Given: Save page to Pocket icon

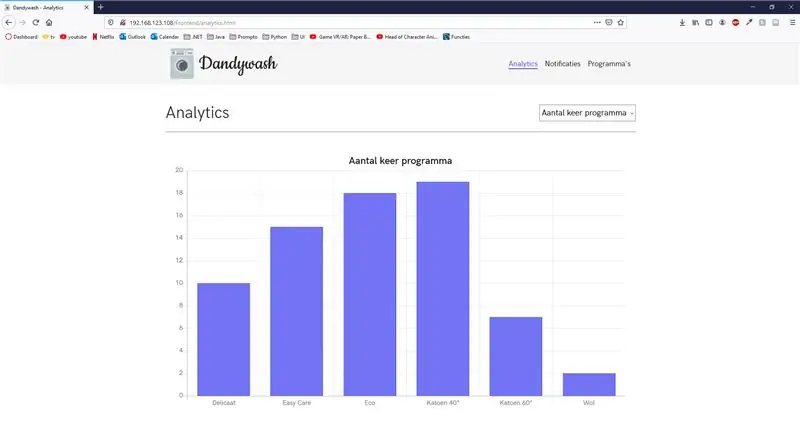Looking at the screenshot, I should 609,22.
